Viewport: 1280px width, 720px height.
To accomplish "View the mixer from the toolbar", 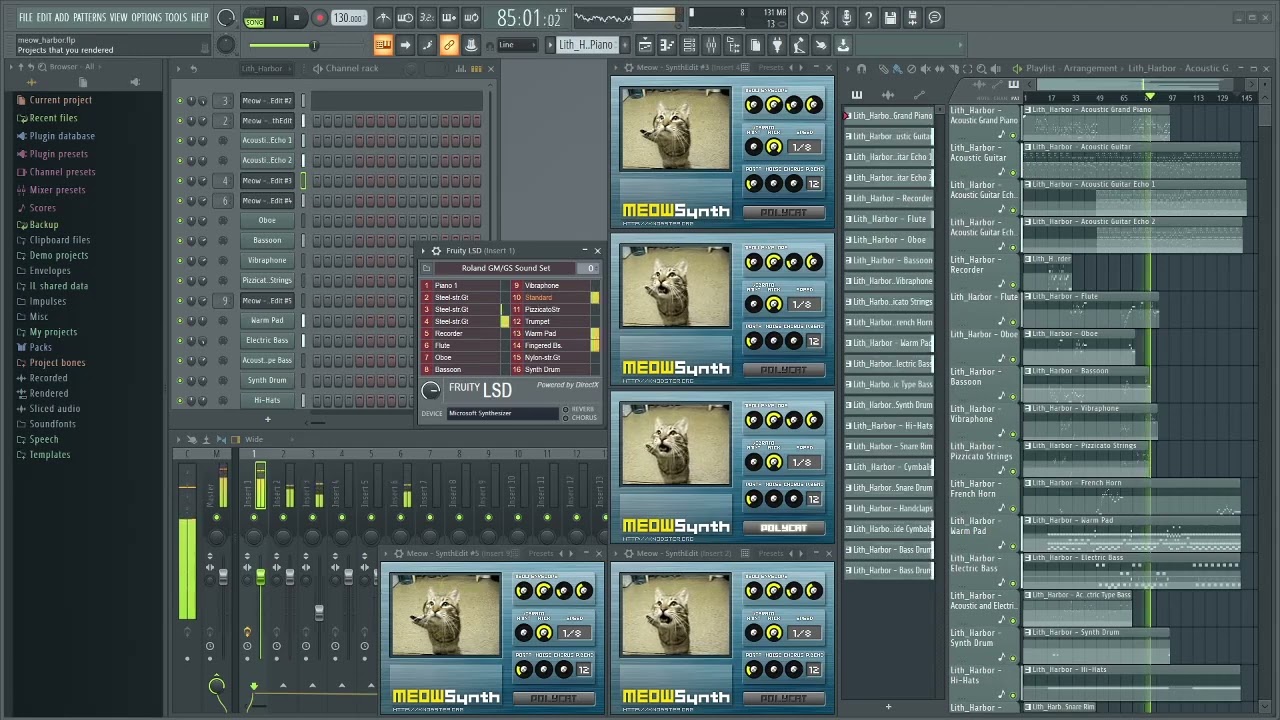I will click(x=711, y=45).
